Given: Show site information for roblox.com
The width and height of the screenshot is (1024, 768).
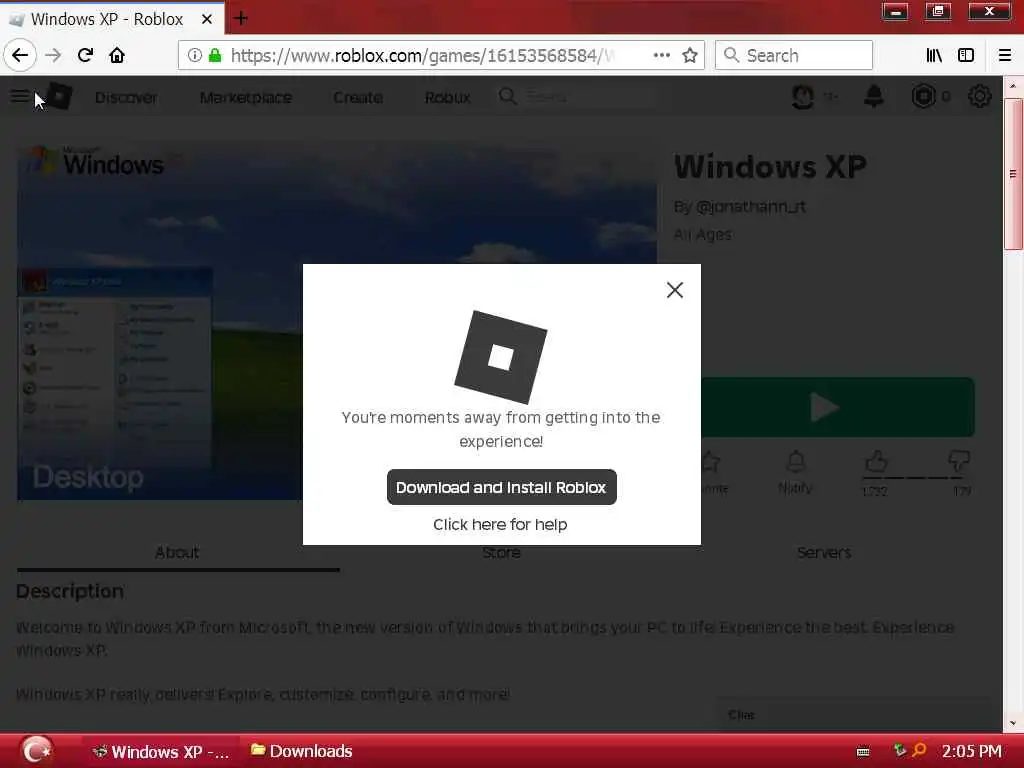Looking at the screenshot, I should (194, 56).
